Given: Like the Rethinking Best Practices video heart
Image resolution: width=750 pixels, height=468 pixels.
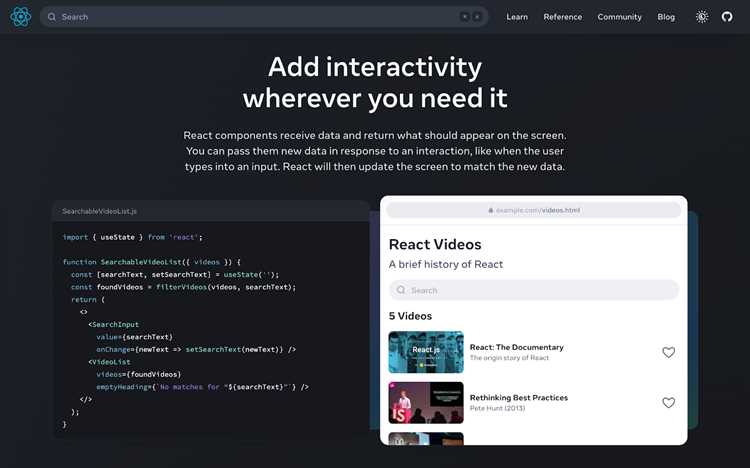Looking at the screenshot, I should (x=668, y=402).
